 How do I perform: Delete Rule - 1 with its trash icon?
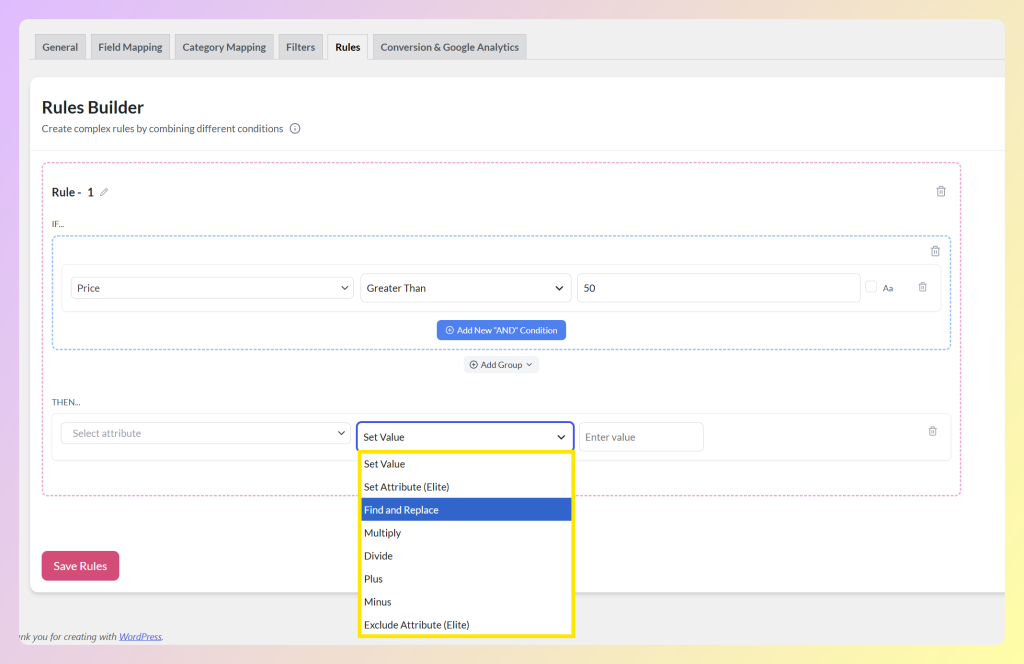click(941, 191)
